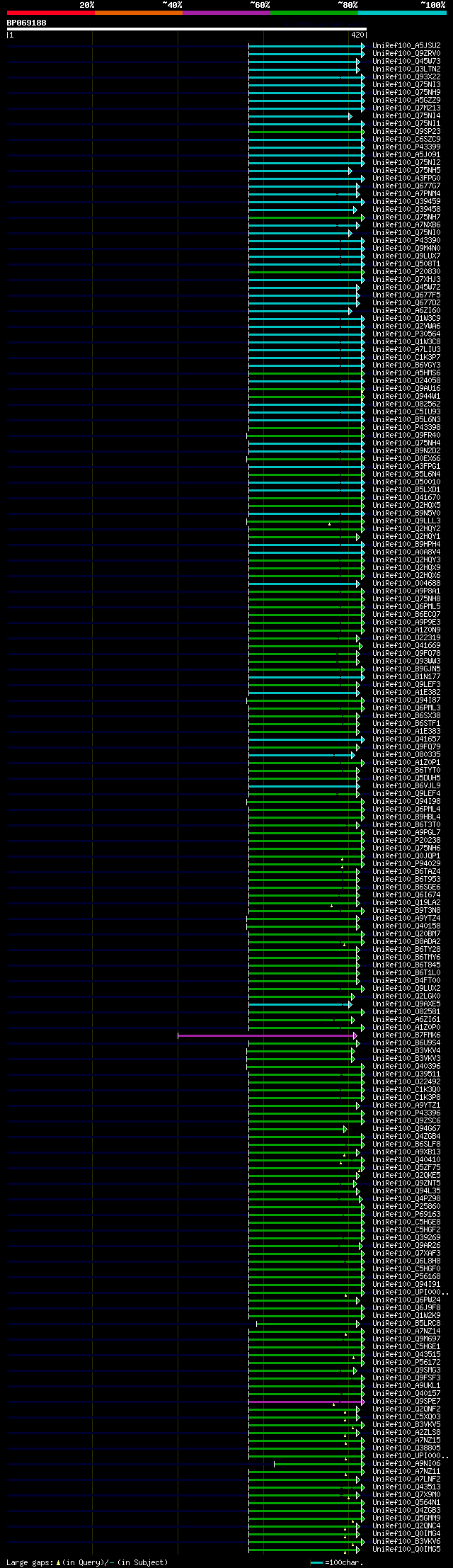Click the cyan ~100% identity legend segment
The width and height of the screenshot is (453, 1568).
(x=402, y=12)
